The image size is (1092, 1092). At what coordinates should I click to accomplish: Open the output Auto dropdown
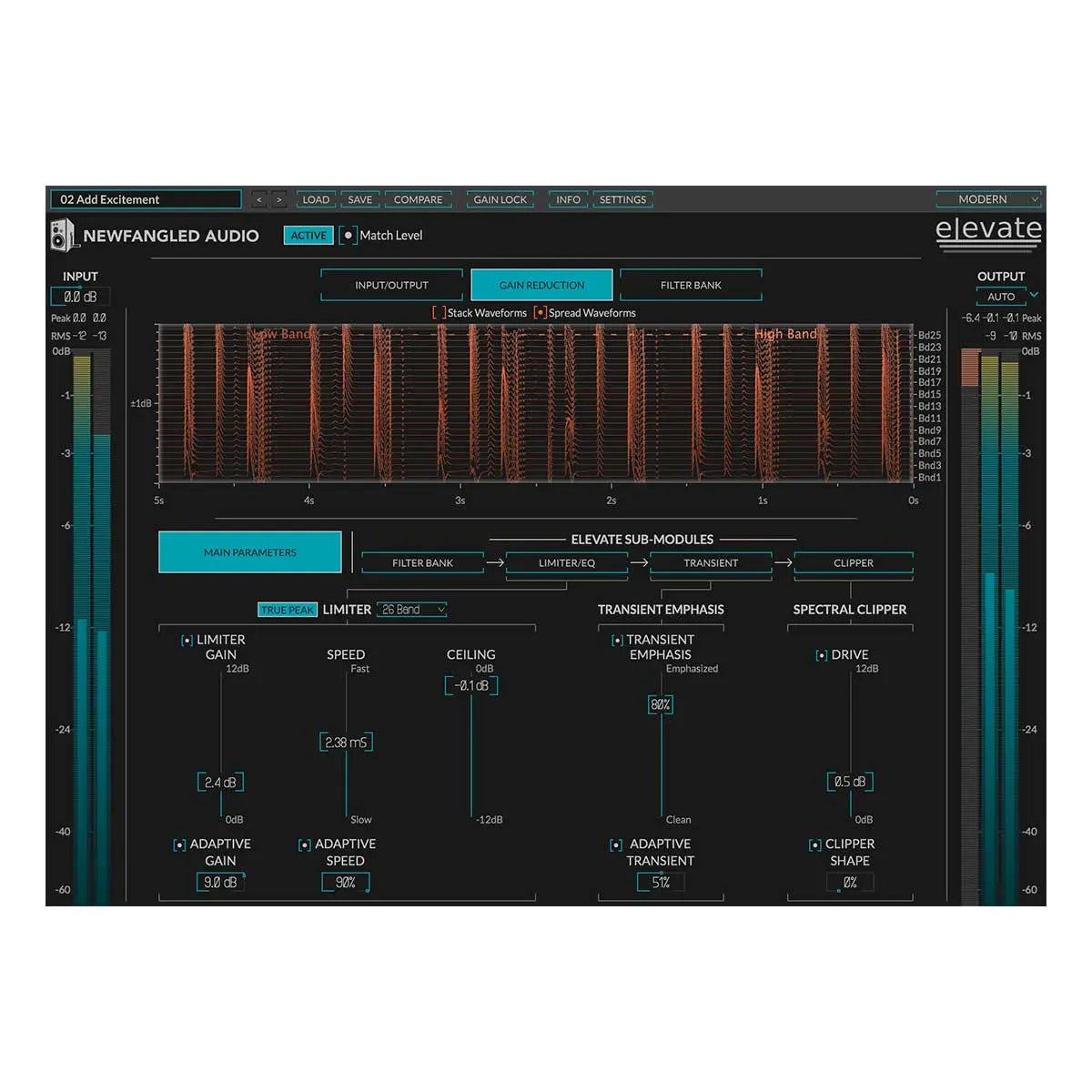[x=1001, y=296]
